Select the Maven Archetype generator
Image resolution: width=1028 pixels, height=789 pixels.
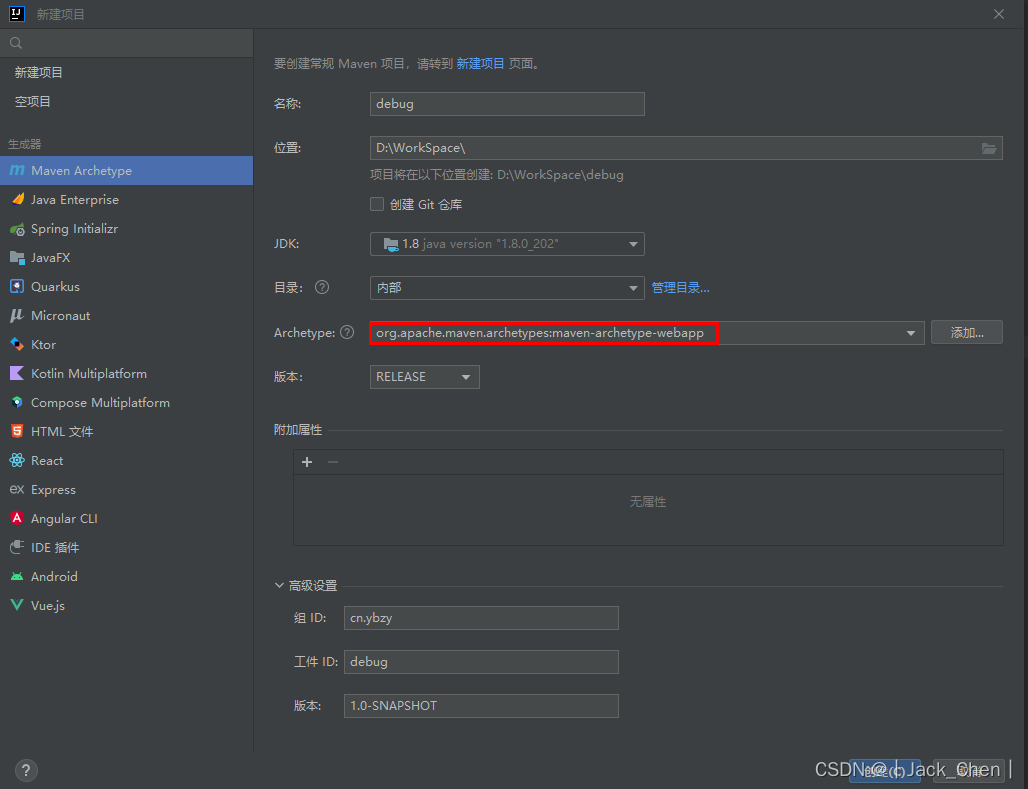click(127, 171)
